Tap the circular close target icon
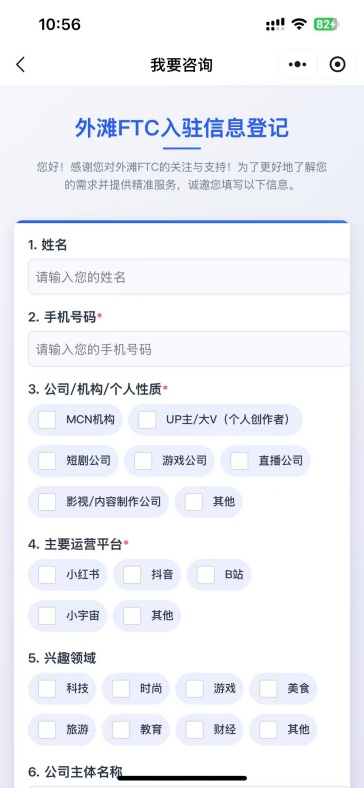Screen dimensions: 364x788 pos(337,65)
